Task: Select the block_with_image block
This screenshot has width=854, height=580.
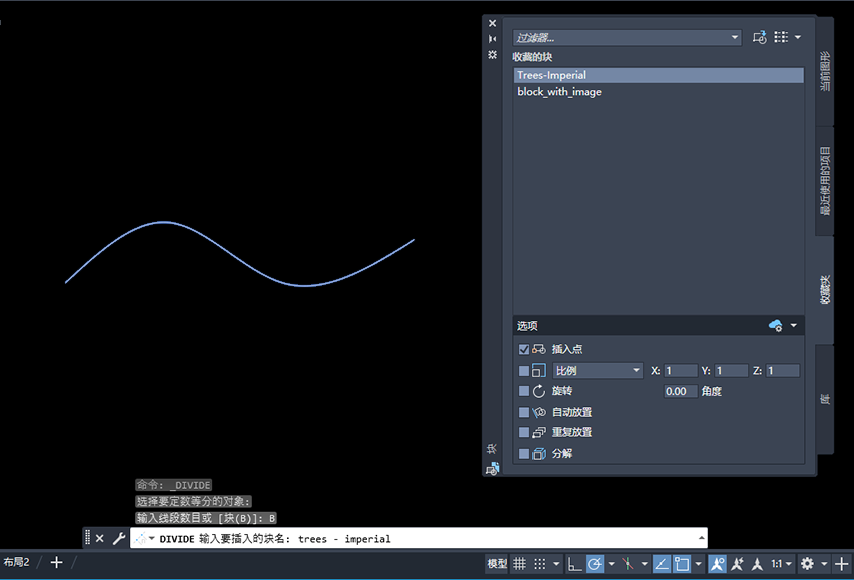Action: (x=658, y=92)
